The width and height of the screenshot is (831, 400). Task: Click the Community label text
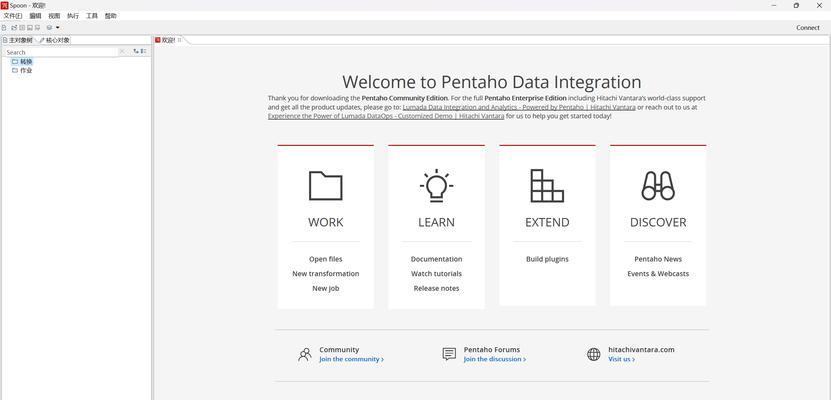coord(339,350)
